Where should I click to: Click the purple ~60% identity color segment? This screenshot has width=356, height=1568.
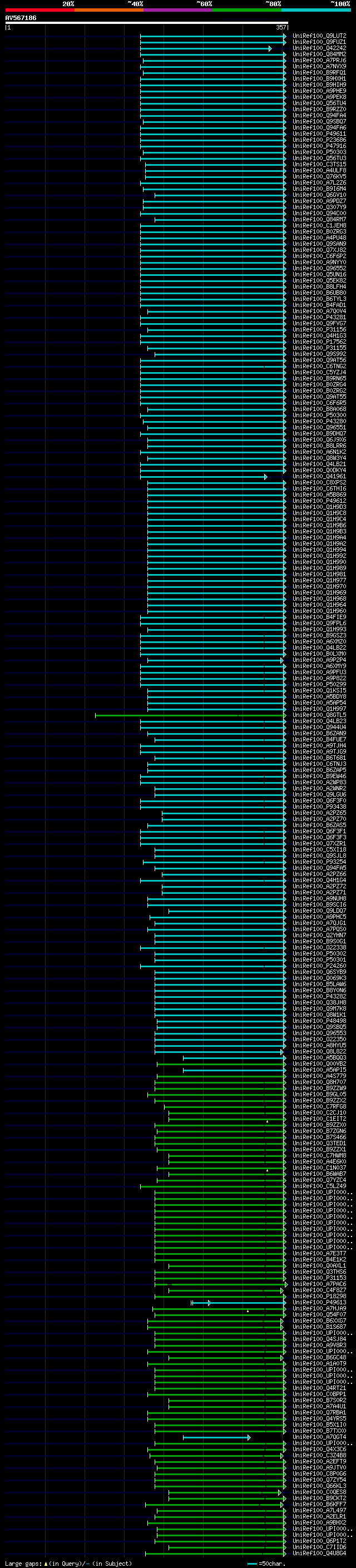click(x=179, y=11)
